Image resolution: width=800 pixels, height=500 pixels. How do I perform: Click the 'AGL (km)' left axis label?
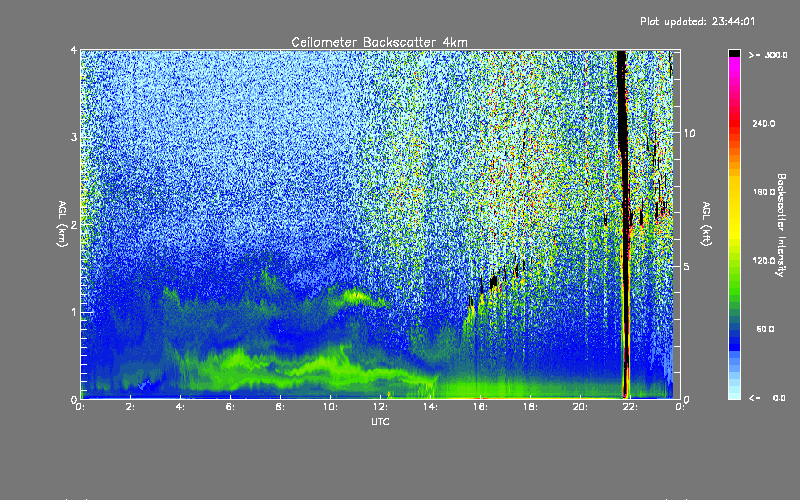pos(62,224)
